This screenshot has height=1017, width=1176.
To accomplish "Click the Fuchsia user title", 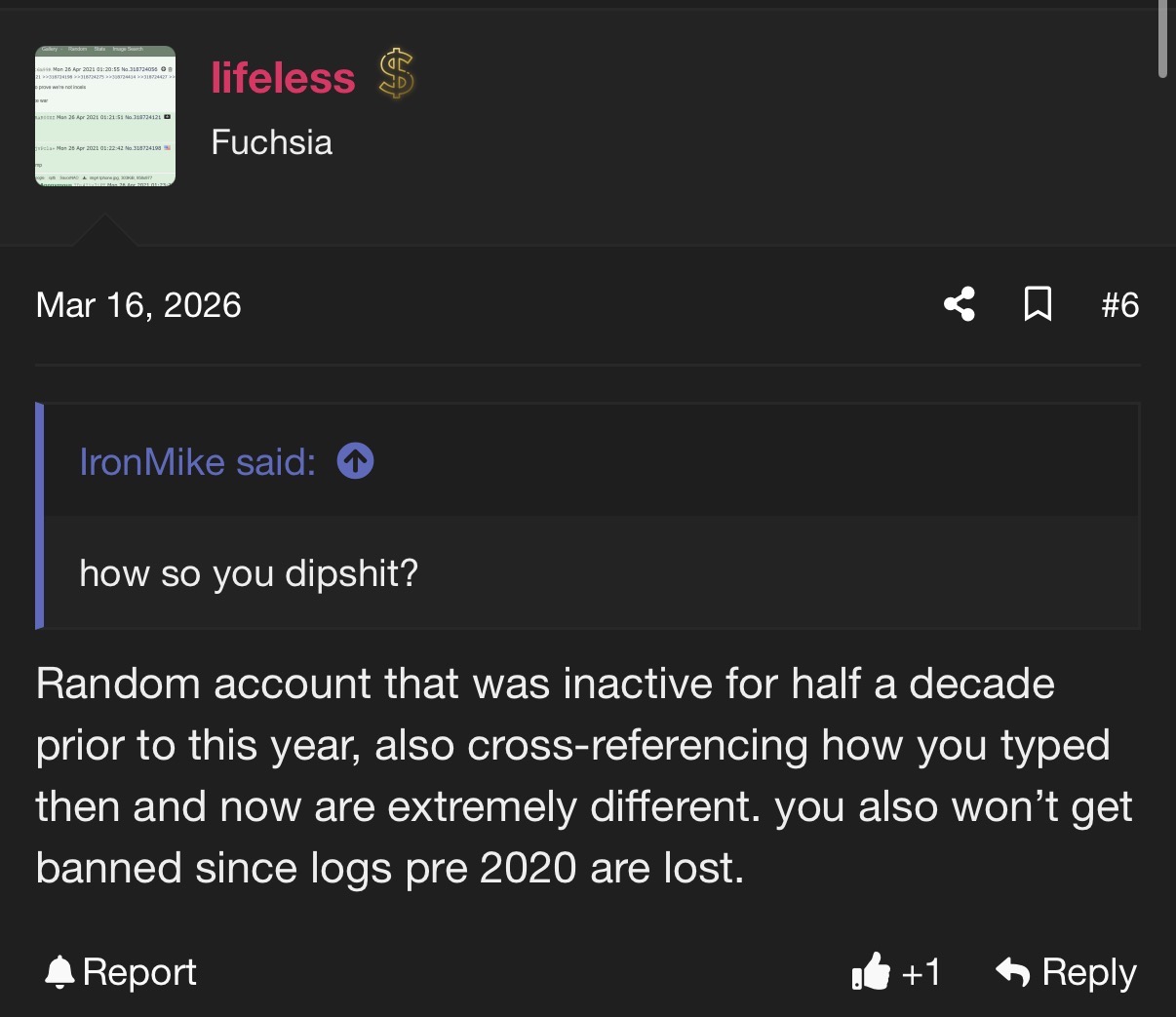I will point(272,142).
